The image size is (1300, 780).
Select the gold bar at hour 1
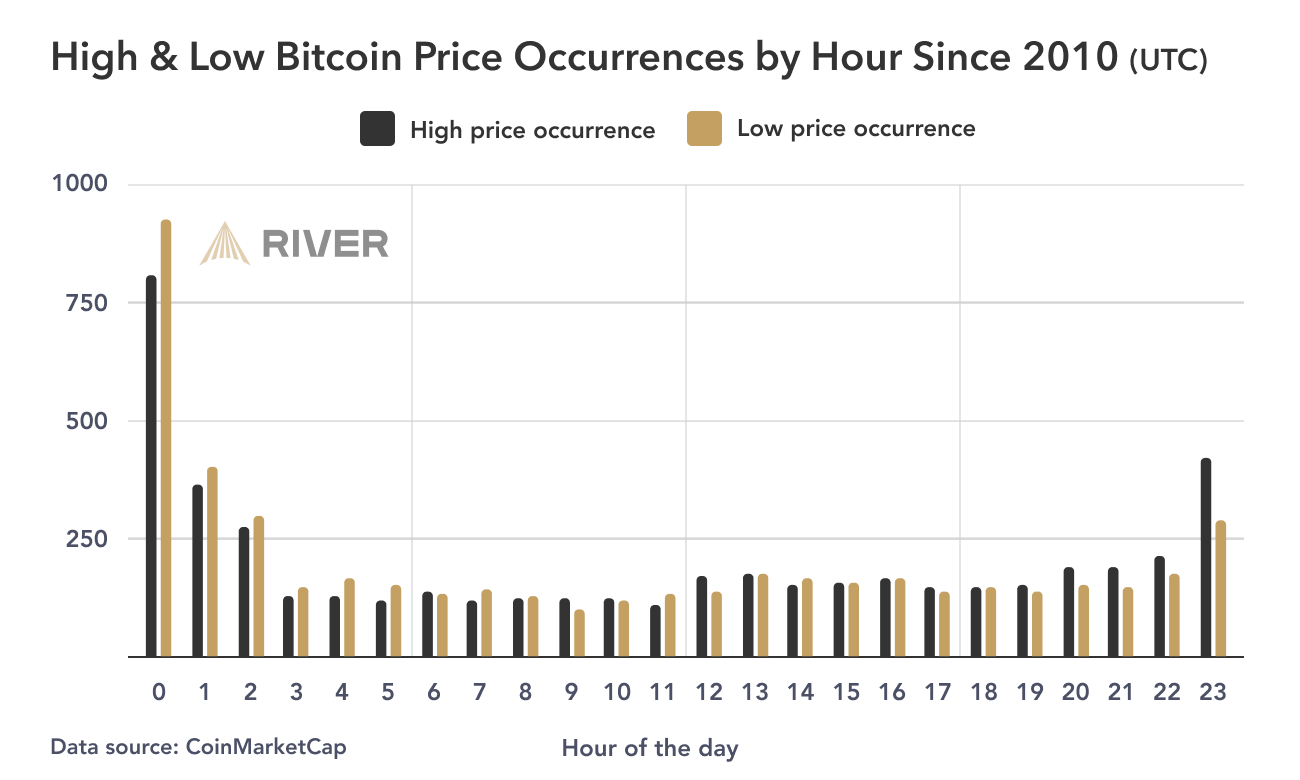(x=212, y=561)
